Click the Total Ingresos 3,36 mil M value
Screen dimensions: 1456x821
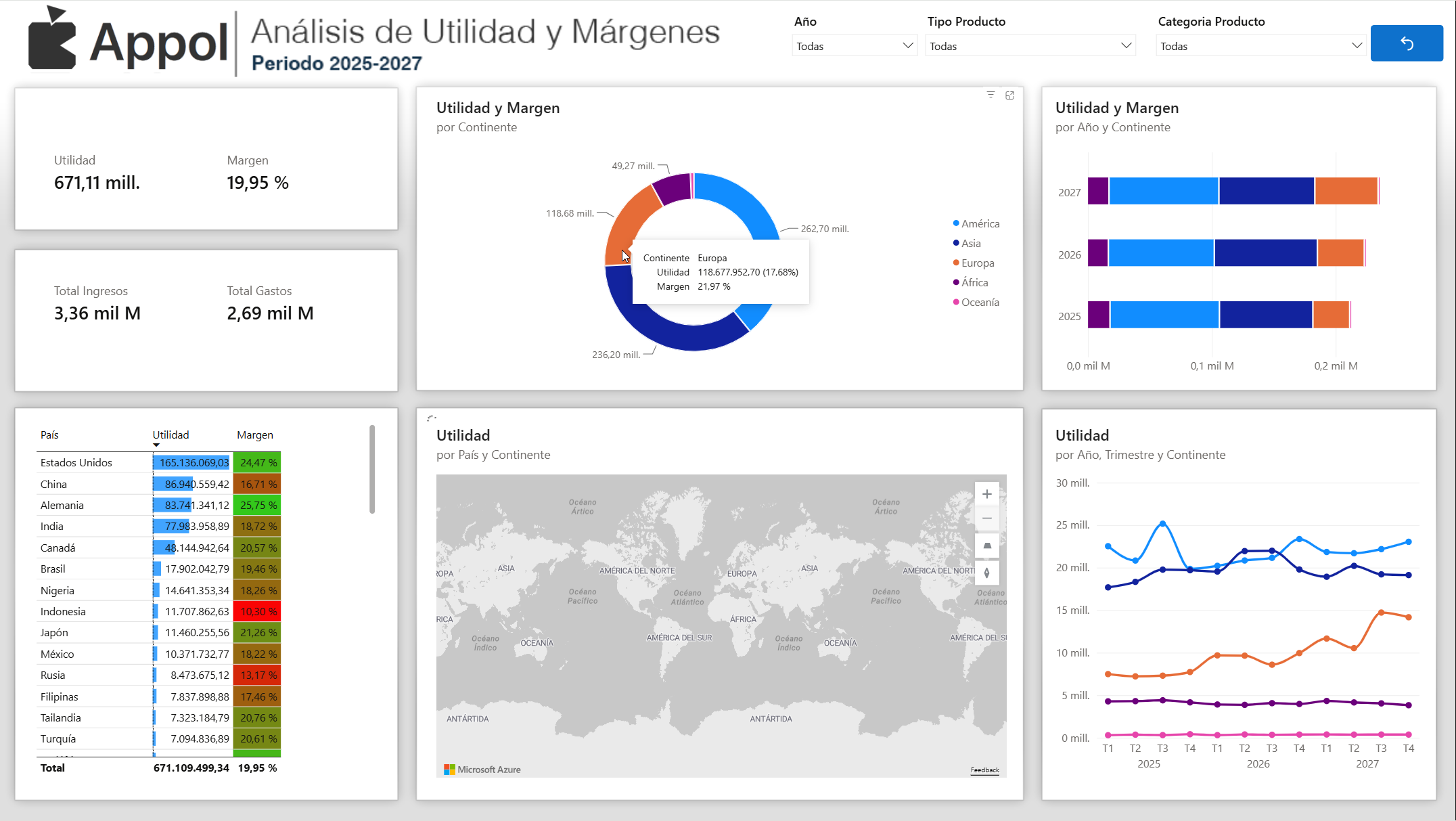point(97,313)
